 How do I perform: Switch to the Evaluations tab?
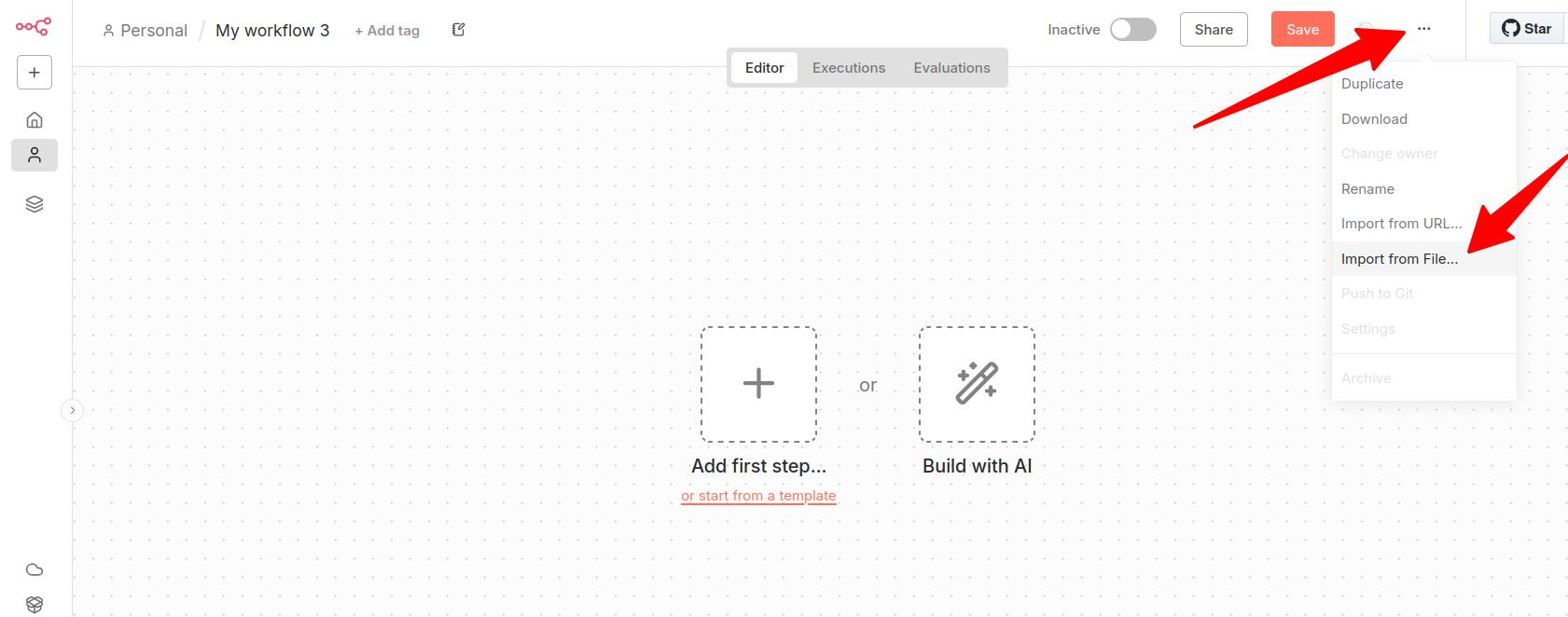tap(951, 68)
